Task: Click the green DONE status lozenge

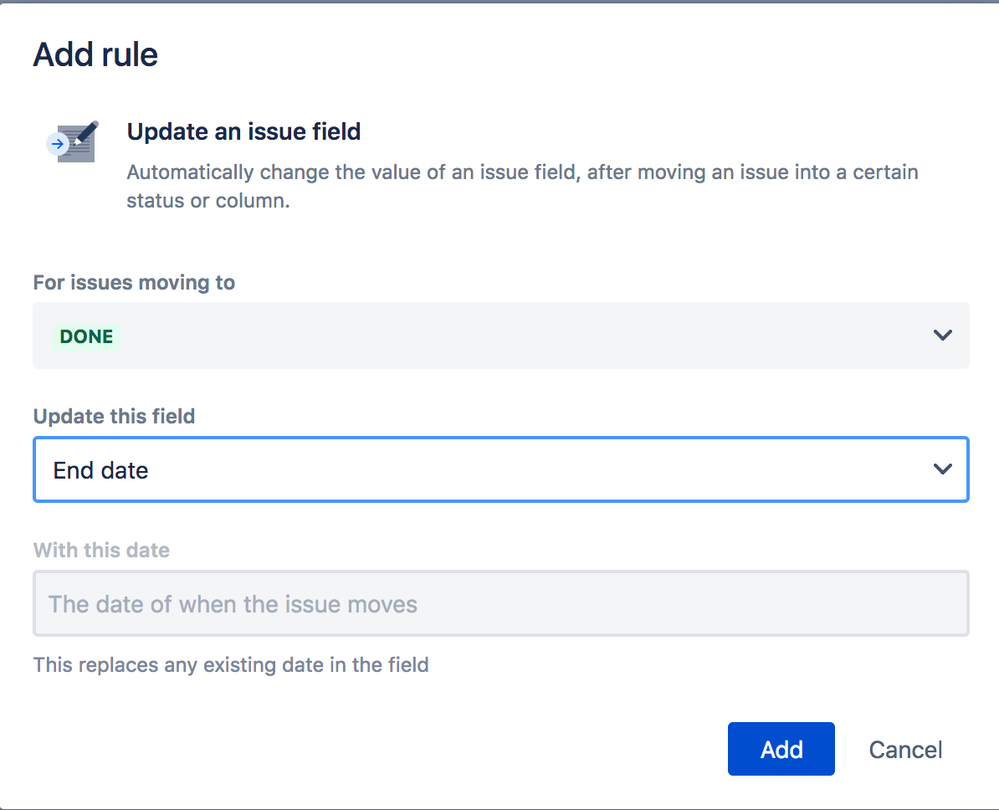Action: pos(87,336)
